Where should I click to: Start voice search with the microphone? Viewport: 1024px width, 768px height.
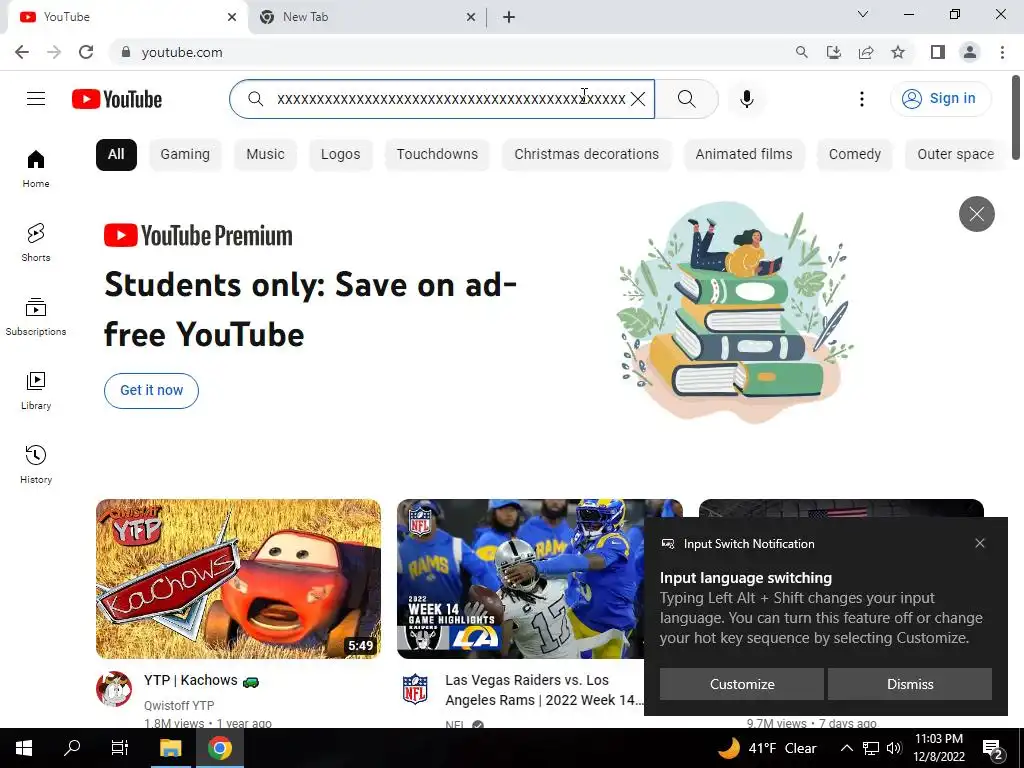pyautogui.click(x=747, y=99)
